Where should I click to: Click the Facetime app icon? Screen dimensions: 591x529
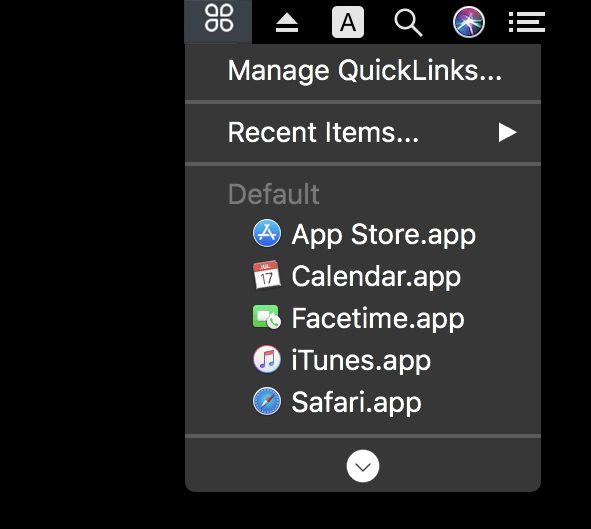pos(267,317)
